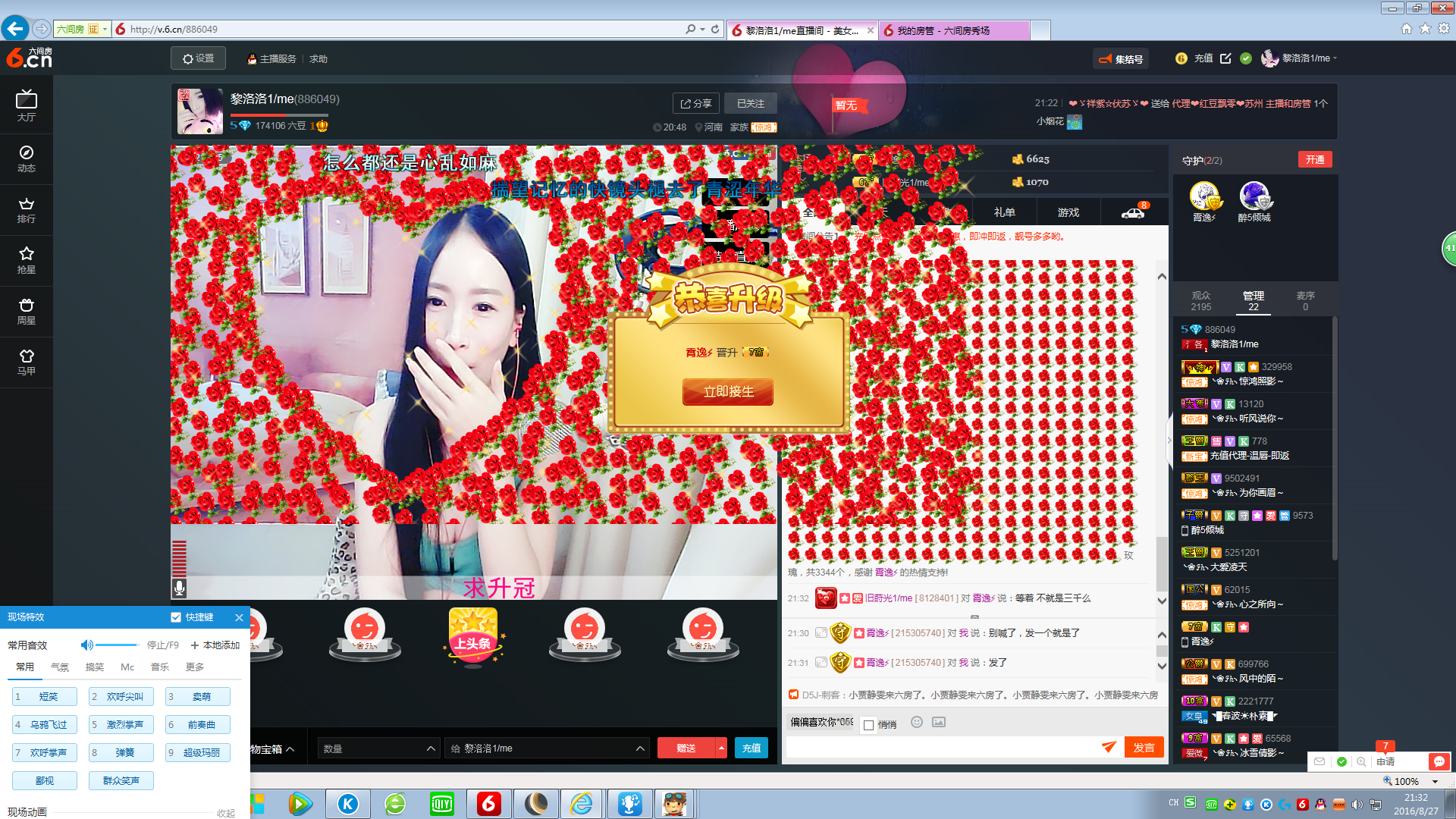The width and height of the screenshot is (1456, 819).
Task: Toggle the 已关注 follow button
Action: (751, 104)
